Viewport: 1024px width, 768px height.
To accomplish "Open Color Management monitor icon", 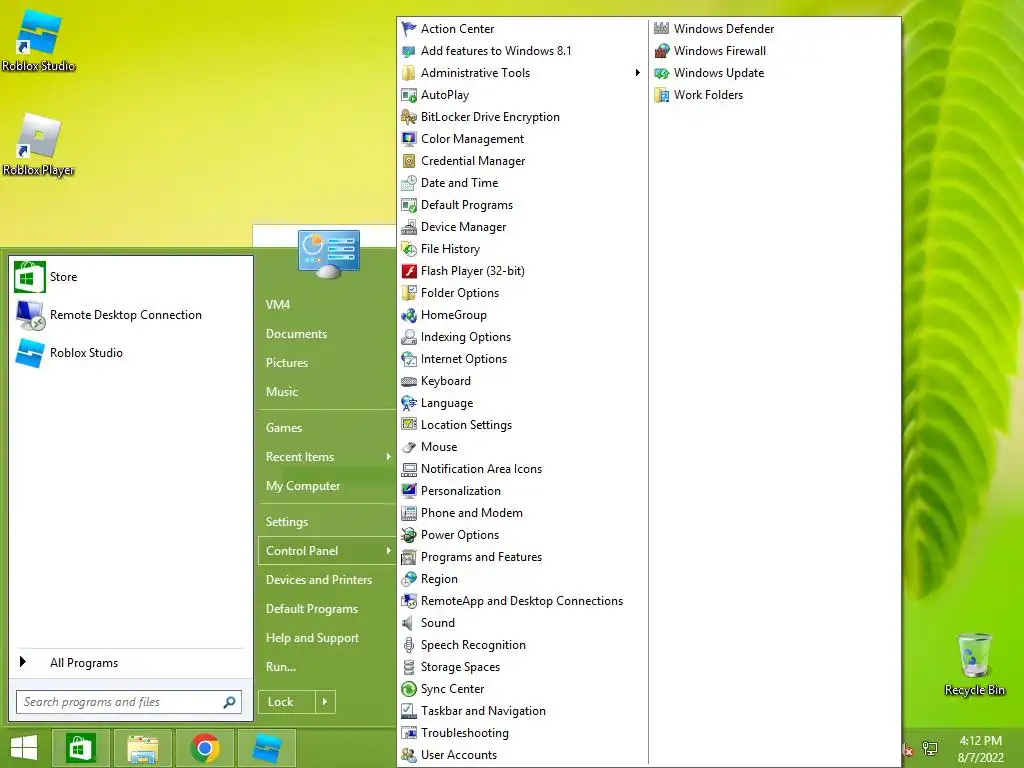I will point(409,139).
